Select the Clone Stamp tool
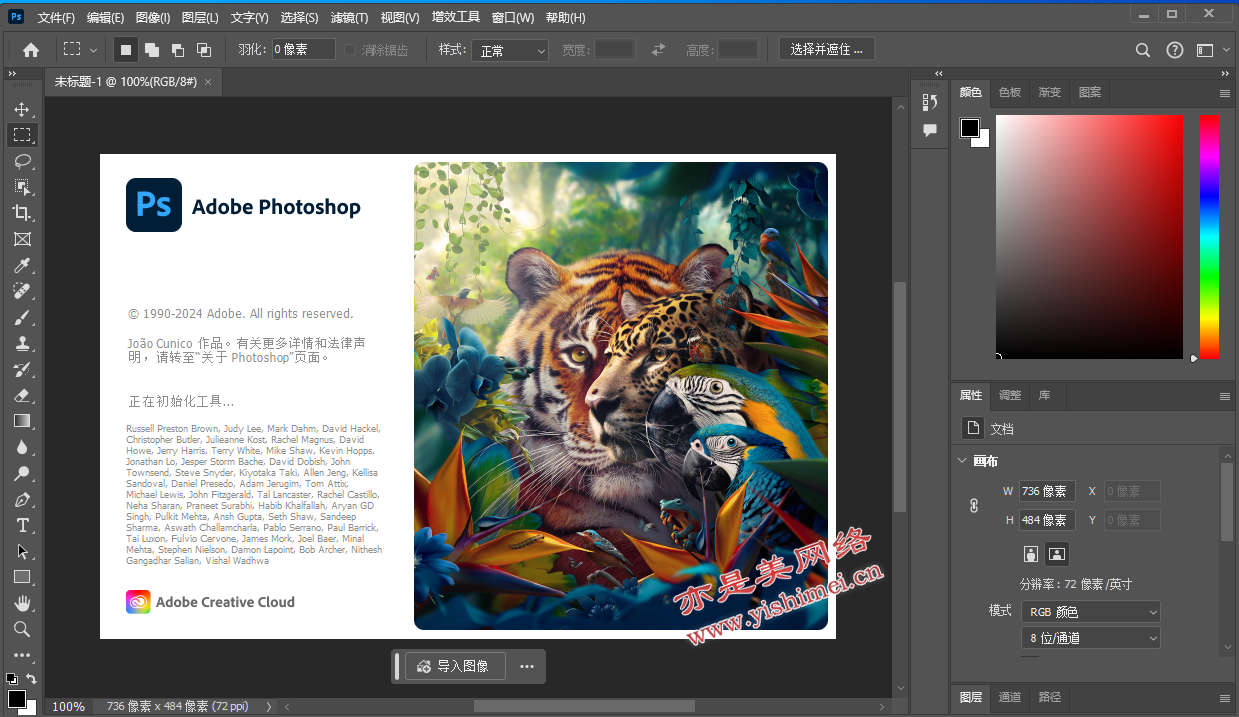The image size is (1239, 717). point(22,343)
